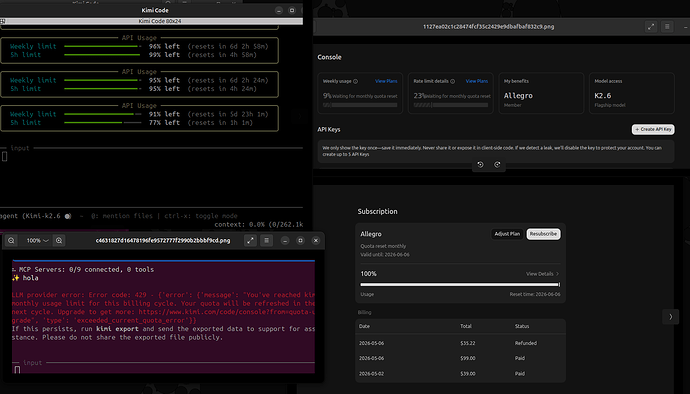Viewport: 690px width, 394px height.
Task: Click the info icon beside Weekly usage
Action: [x=356, y=81]
